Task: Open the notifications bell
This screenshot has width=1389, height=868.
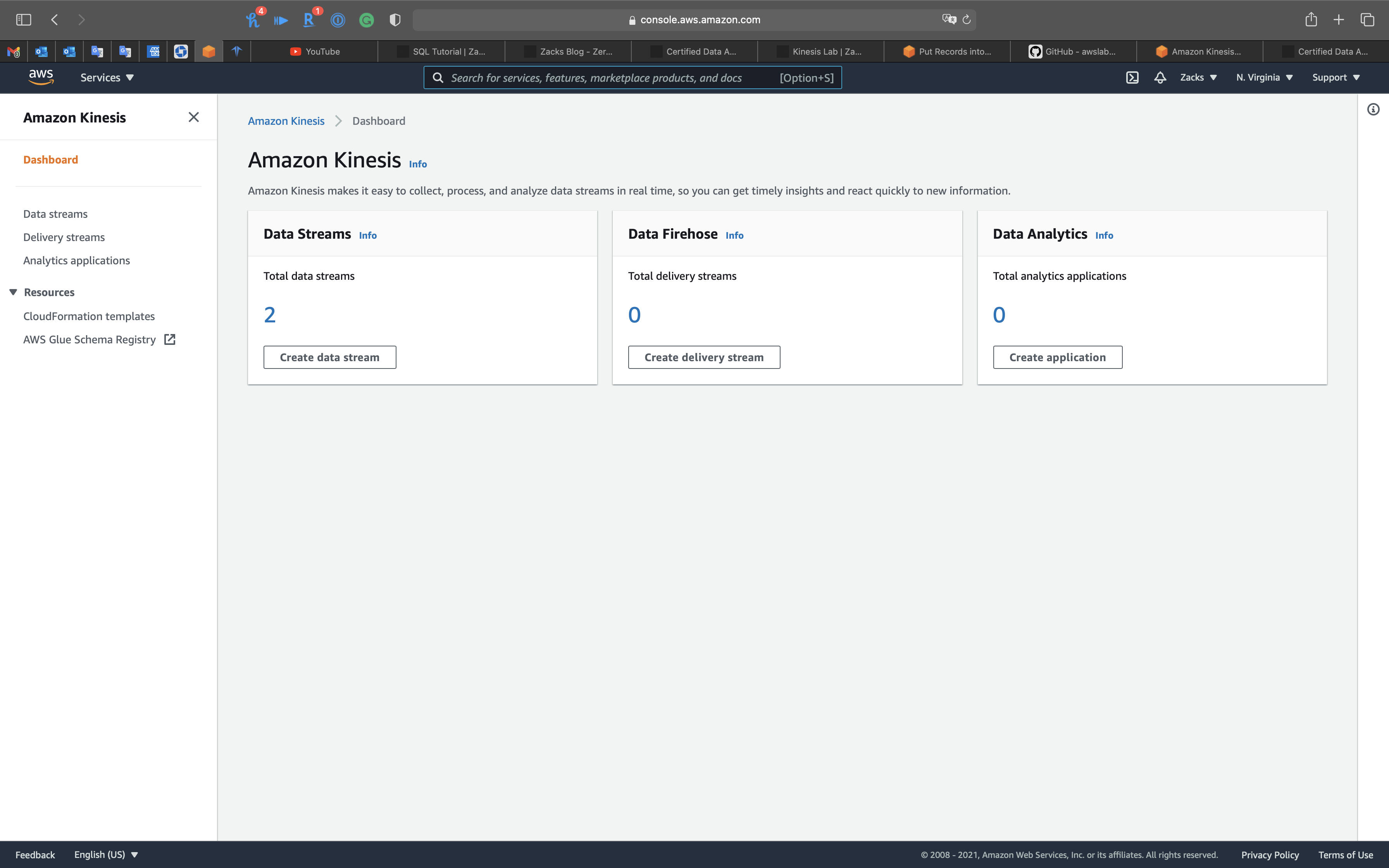Action: pyautogui.click(x=1160, y=77)
